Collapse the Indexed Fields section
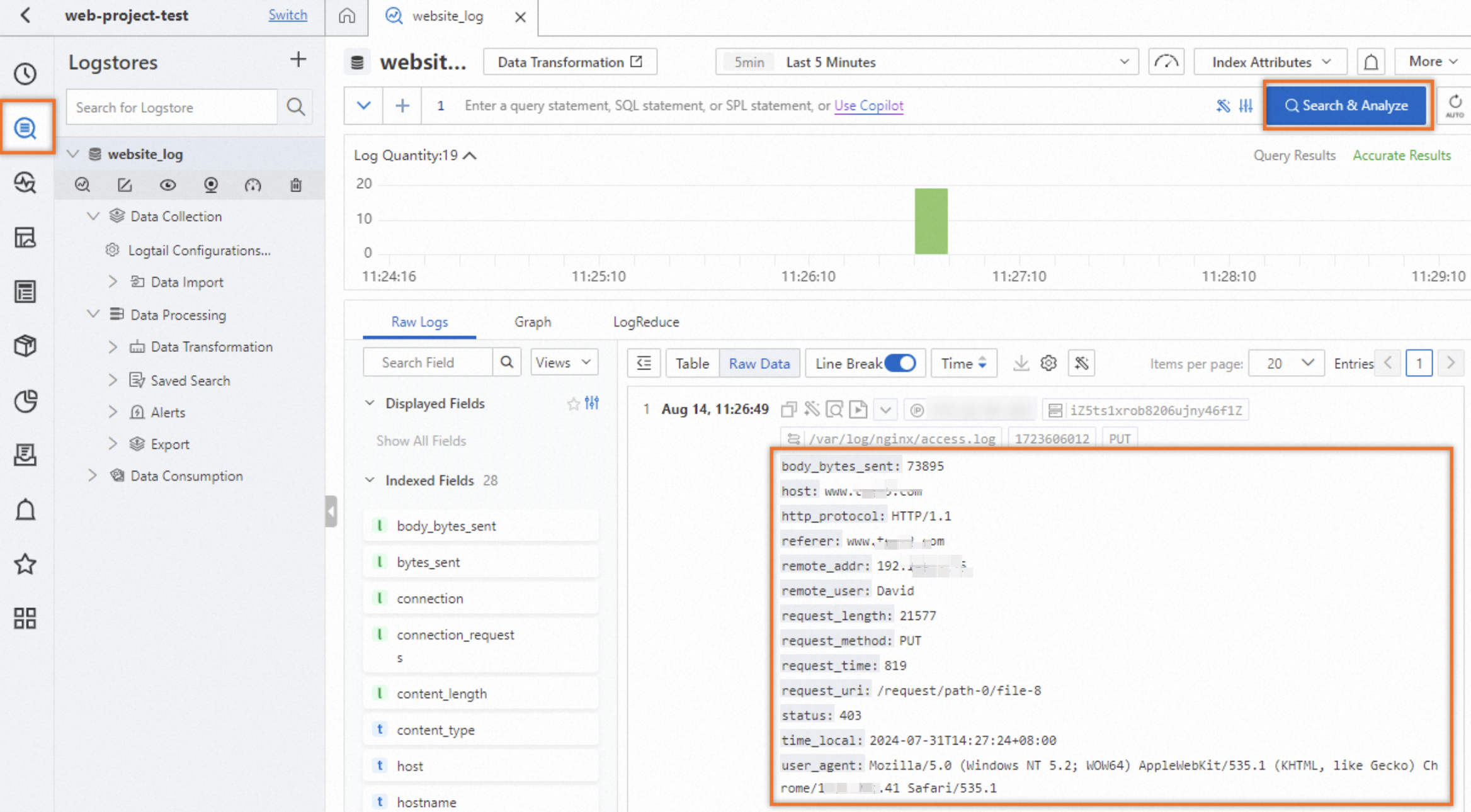The width and height of the screenshot is (1471, 812). 370,480
